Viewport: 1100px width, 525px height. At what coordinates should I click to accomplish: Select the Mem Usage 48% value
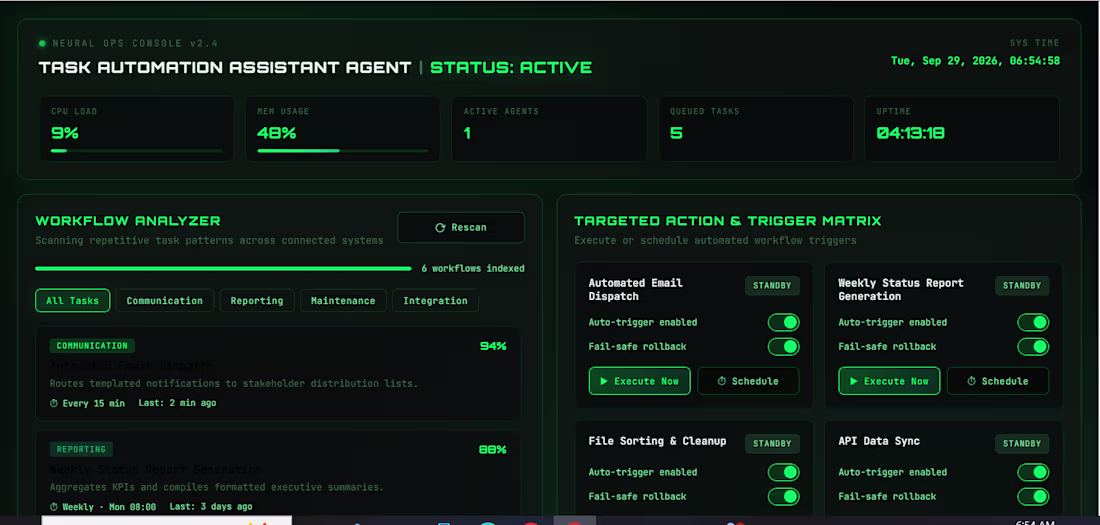276,133
